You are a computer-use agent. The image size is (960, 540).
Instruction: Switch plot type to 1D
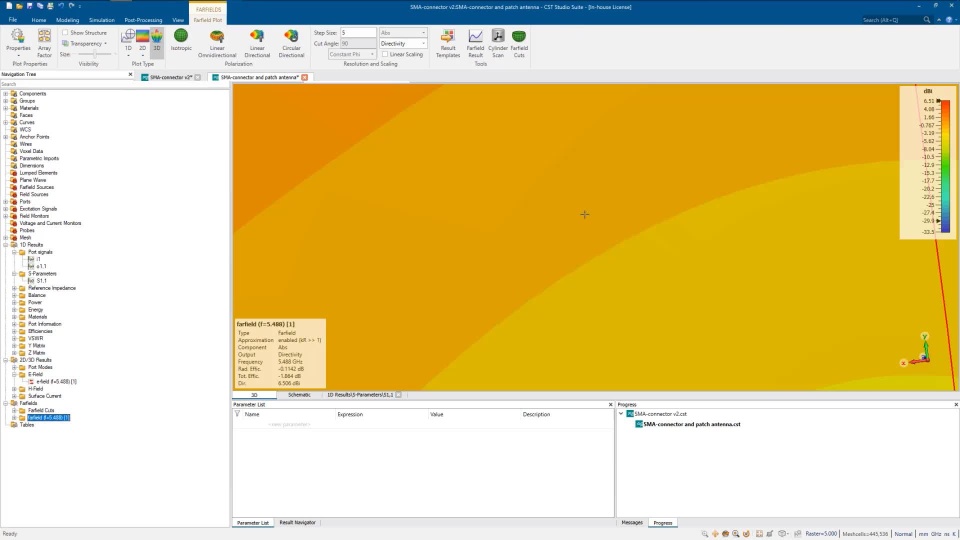pos(128,42)
